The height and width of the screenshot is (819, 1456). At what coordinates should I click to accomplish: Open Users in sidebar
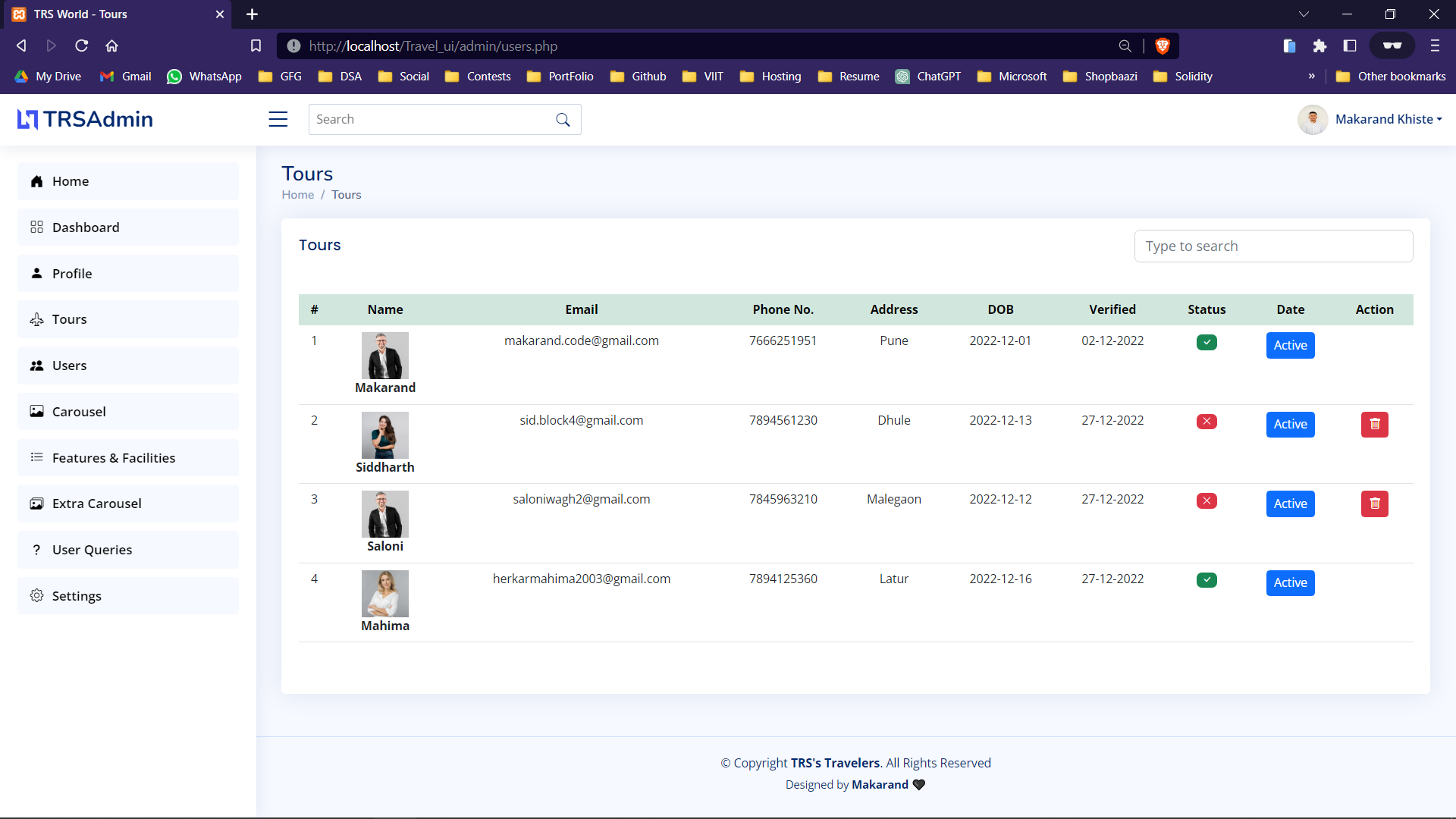coord(128,366)
